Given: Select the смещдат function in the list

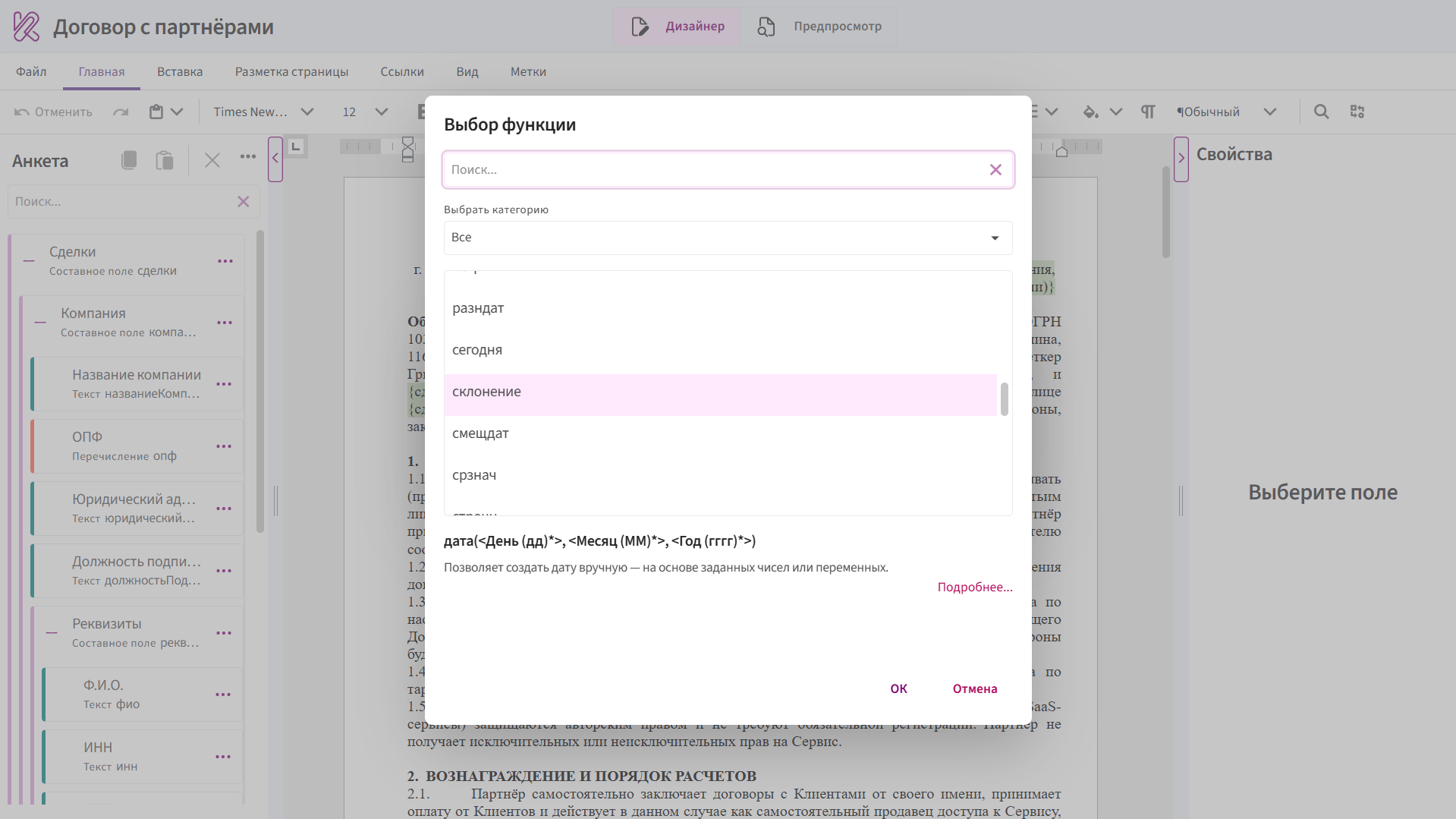Looking at the screenshot, I should point(480,433).
